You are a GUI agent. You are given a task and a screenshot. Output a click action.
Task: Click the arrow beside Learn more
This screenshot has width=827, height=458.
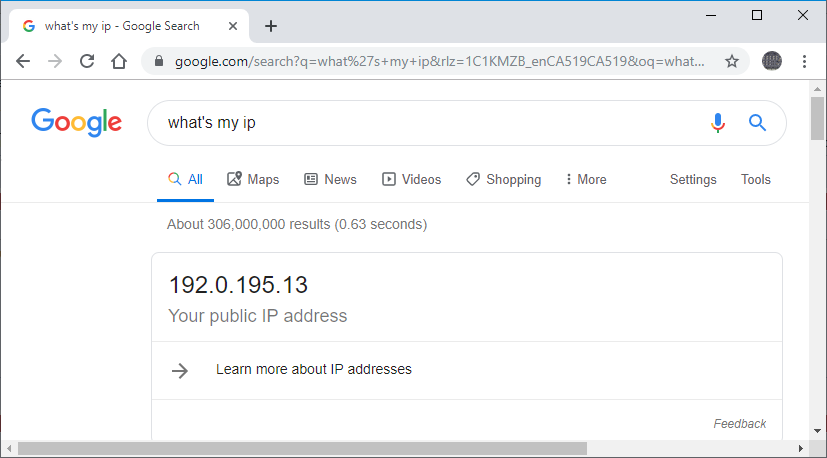180,371
